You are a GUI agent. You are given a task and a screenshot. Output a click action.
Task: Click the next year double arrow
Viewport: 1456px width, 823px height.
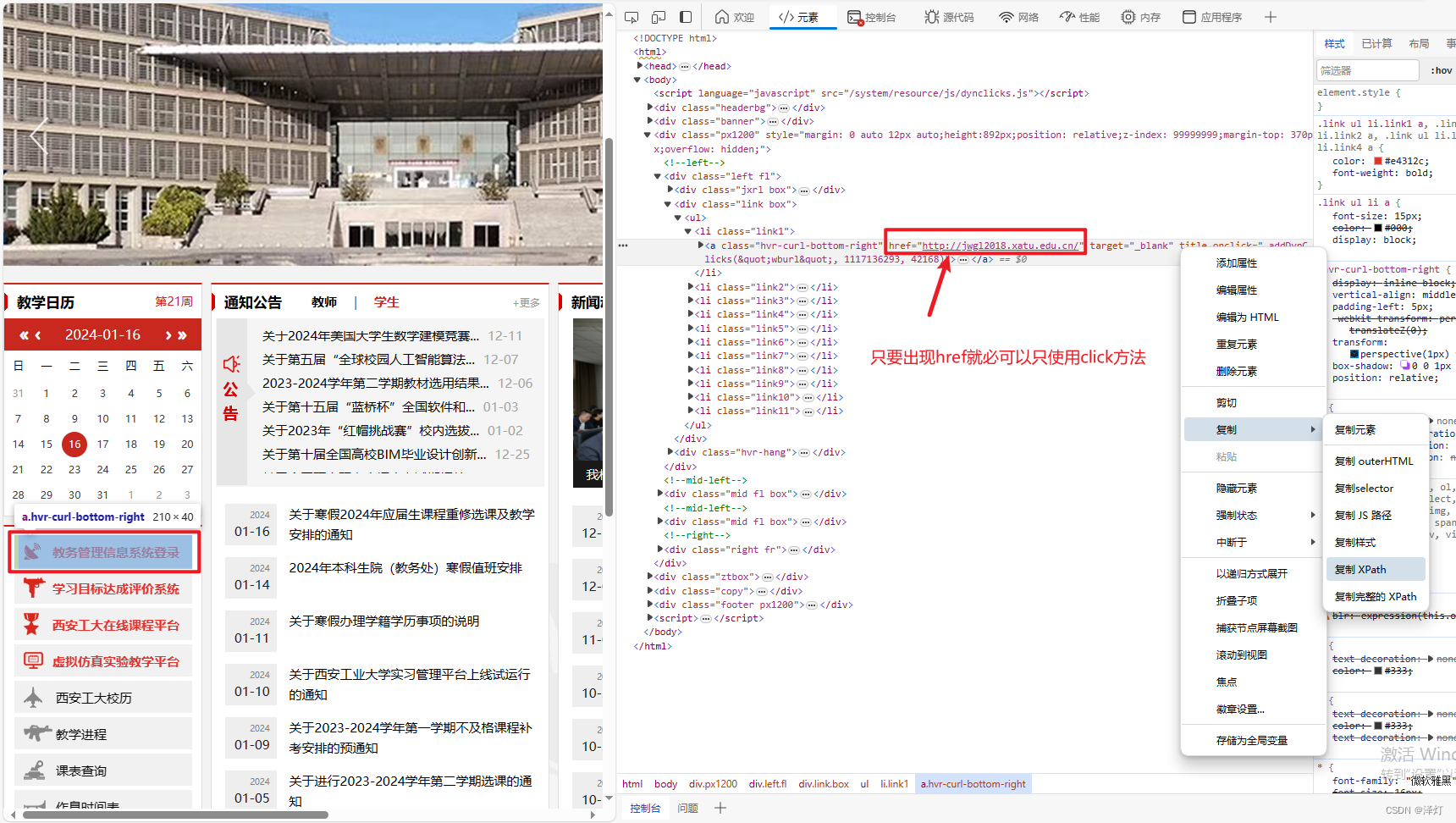coord(182,335)
